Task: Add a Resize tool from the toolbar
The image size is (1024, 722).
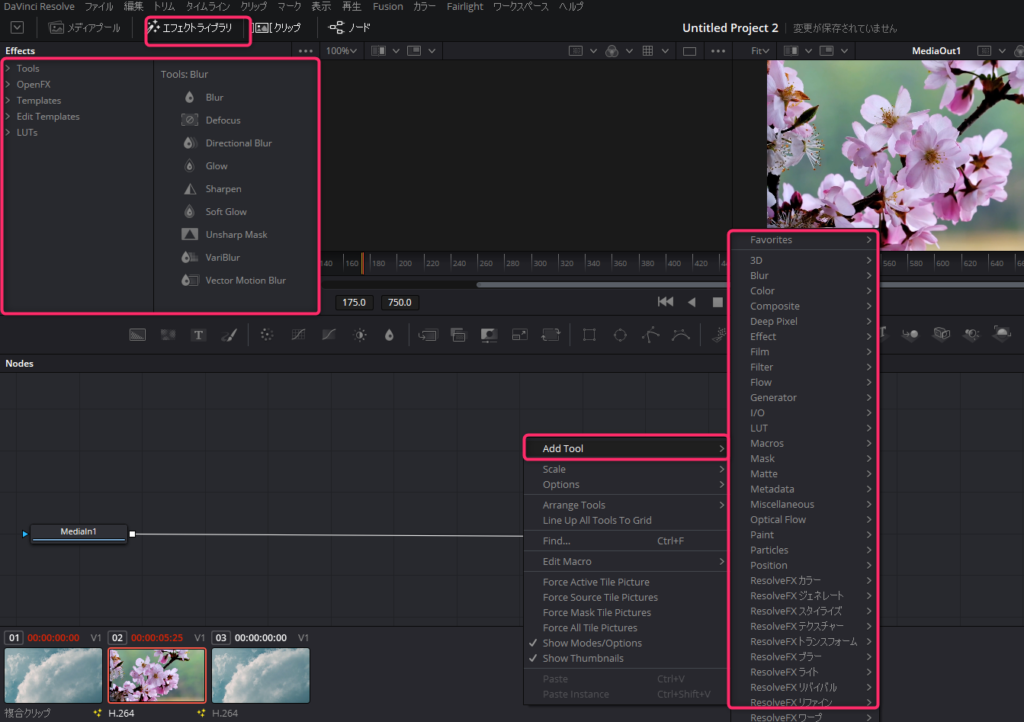Action: 520,335
